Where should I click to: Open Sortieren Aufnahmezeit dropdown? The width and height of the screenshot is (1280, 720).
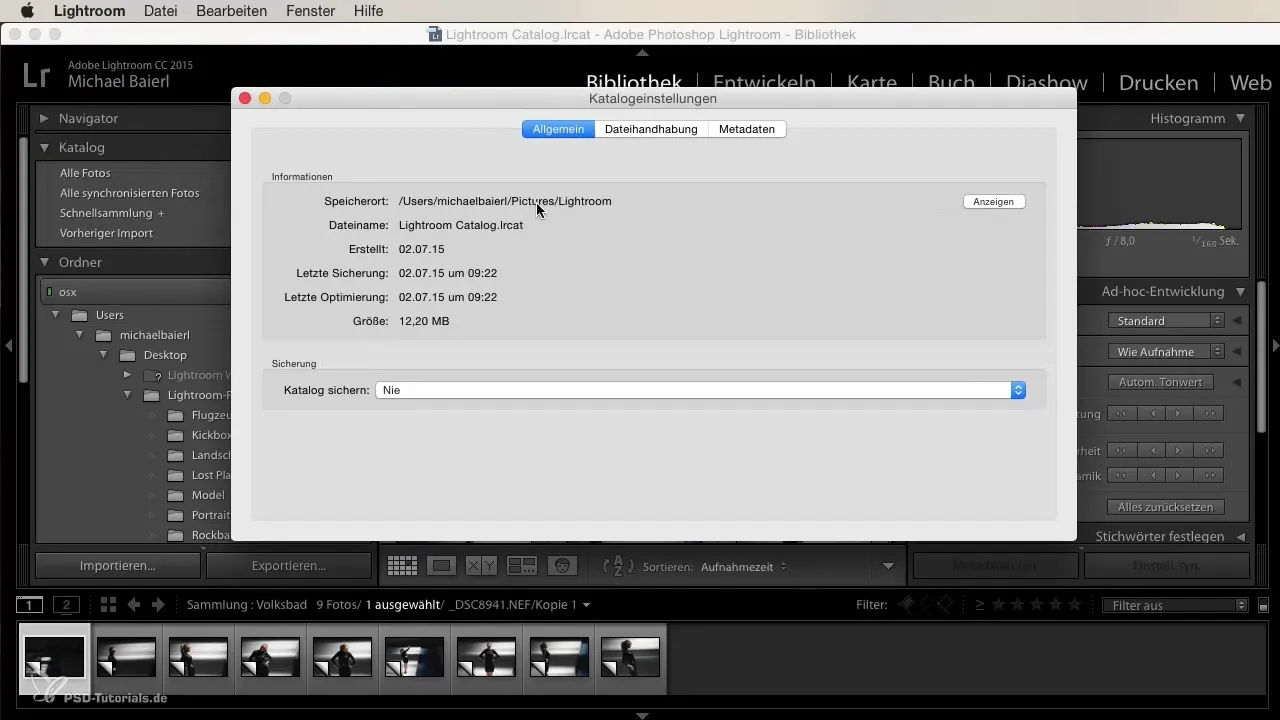(743, 566)
